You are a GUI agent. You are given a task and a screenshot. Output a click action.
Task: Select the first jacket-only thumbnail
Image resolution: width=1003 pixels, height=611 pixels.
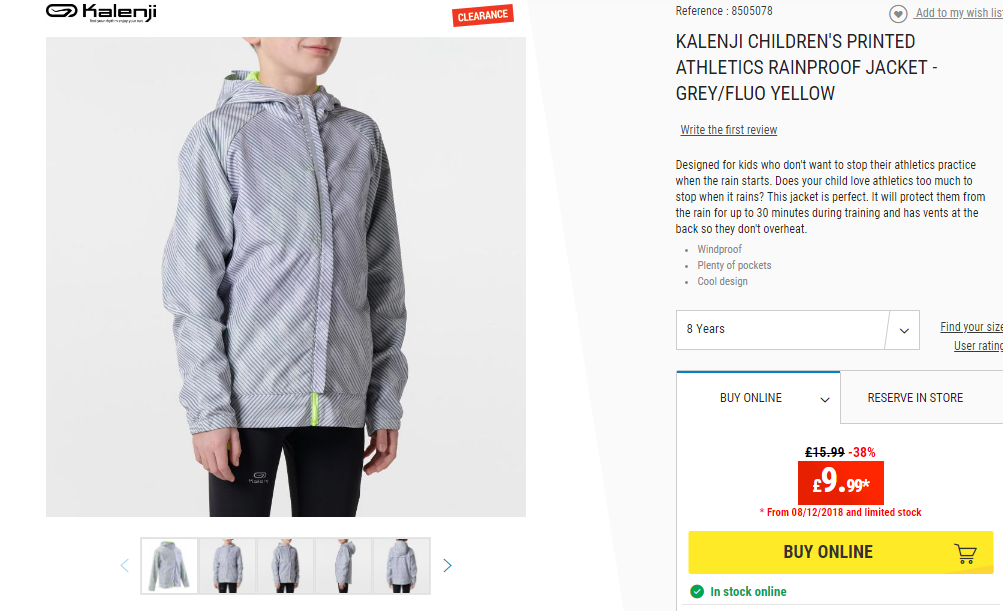click(170, 566)
